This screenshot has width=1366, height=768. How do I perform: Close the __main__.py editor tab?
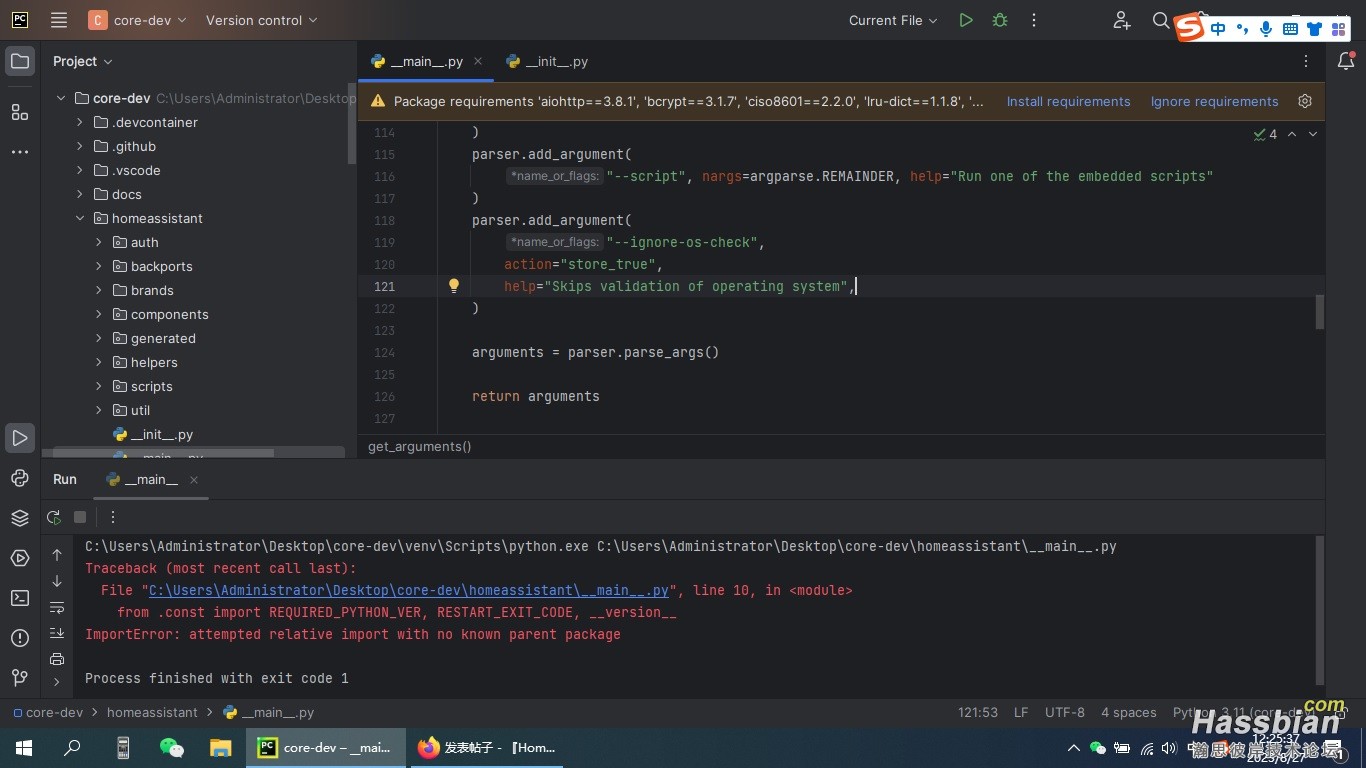coord(478,61)
